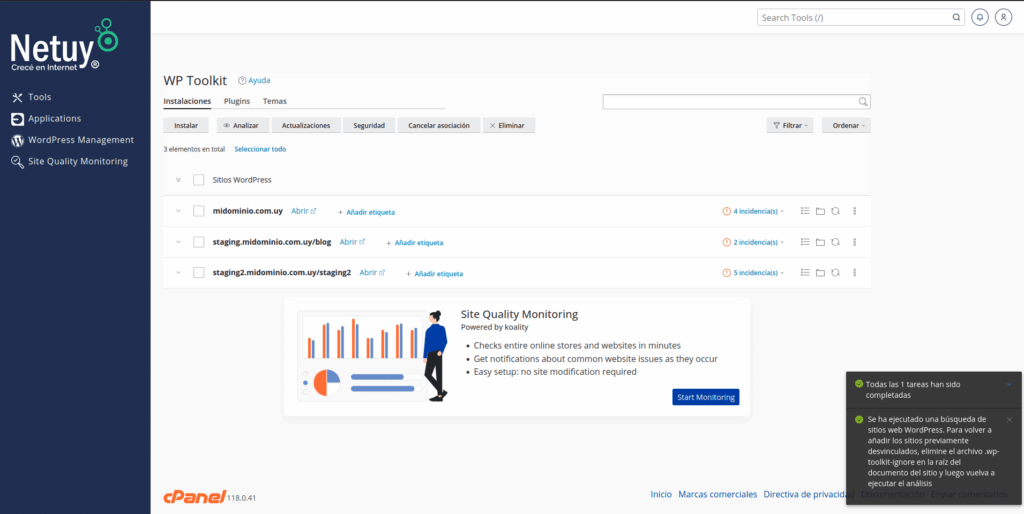Click the sync icon for staging.midominio.com.uy/blog
Image resolution: width=1024 pixels, height=514 pixels.
point(835,242)
